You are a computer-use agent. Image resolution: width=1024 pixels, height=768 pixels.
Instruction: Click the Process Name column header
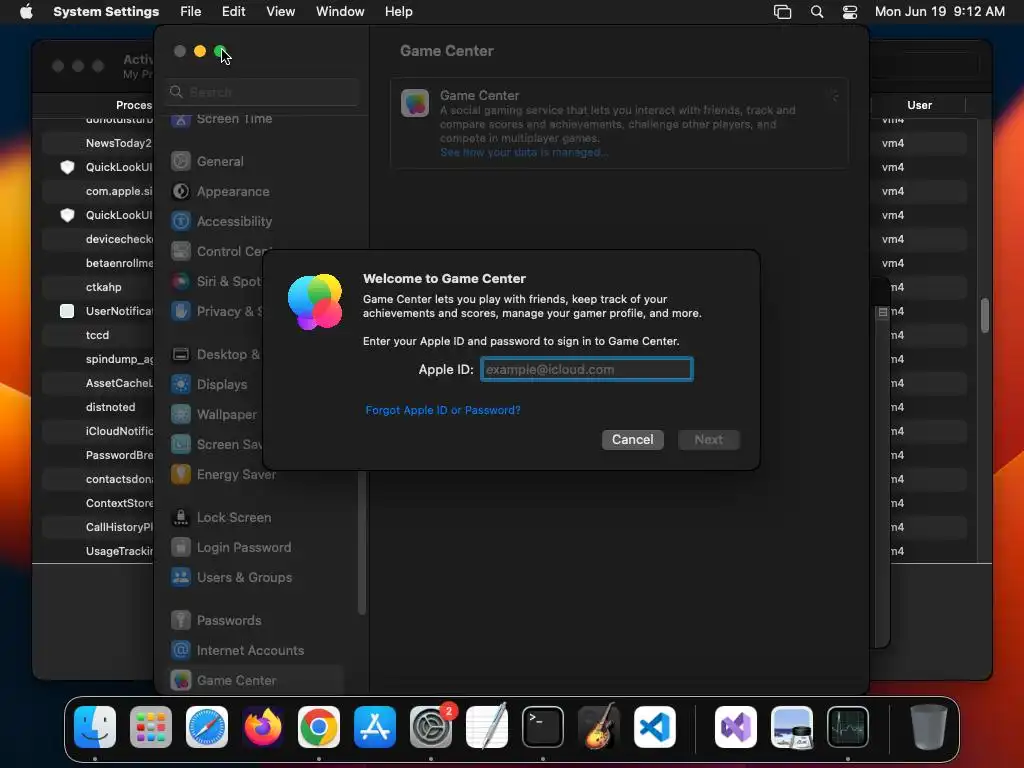[134, 105]
